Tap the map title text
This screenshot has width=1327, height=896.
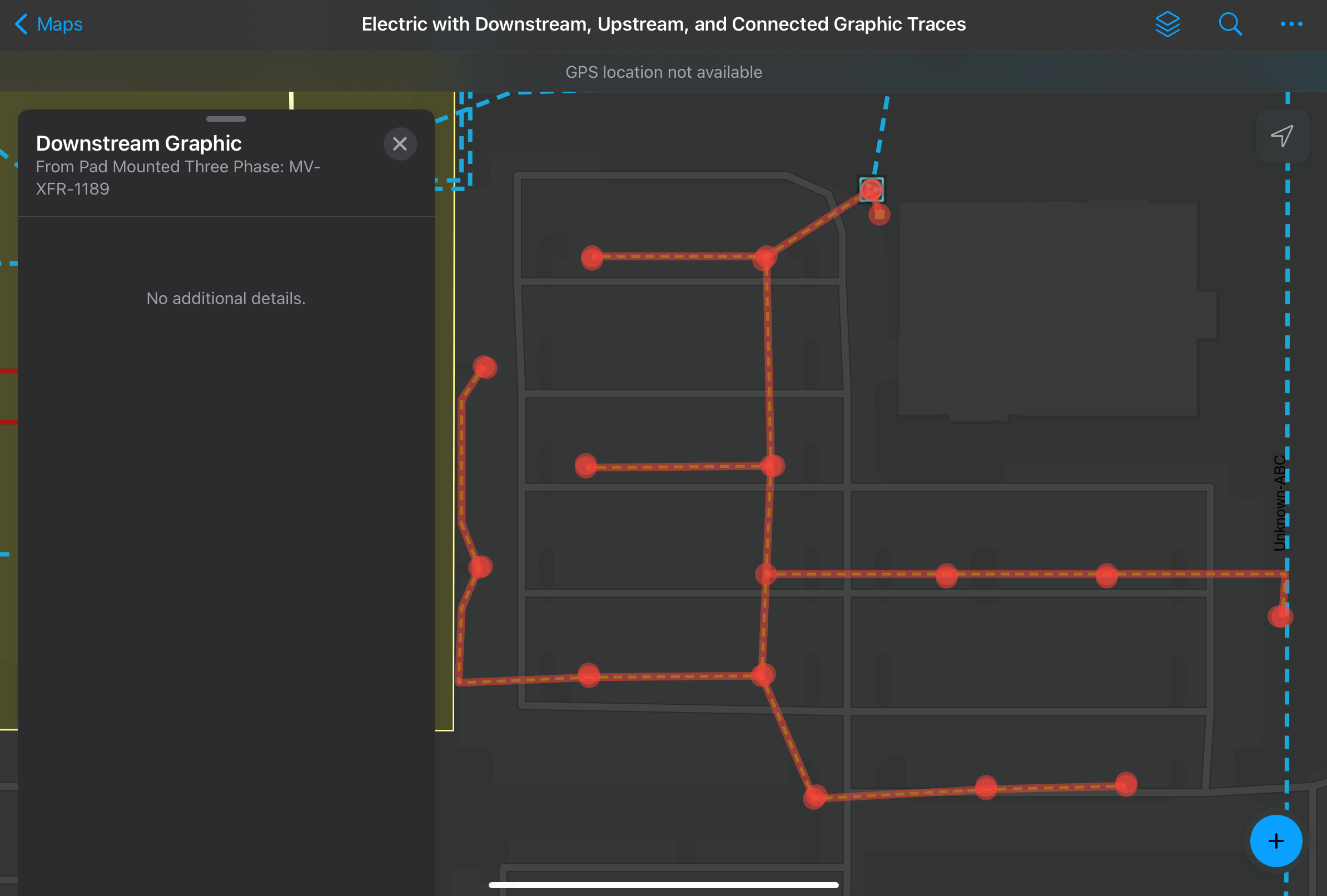[x=664, y=24]
